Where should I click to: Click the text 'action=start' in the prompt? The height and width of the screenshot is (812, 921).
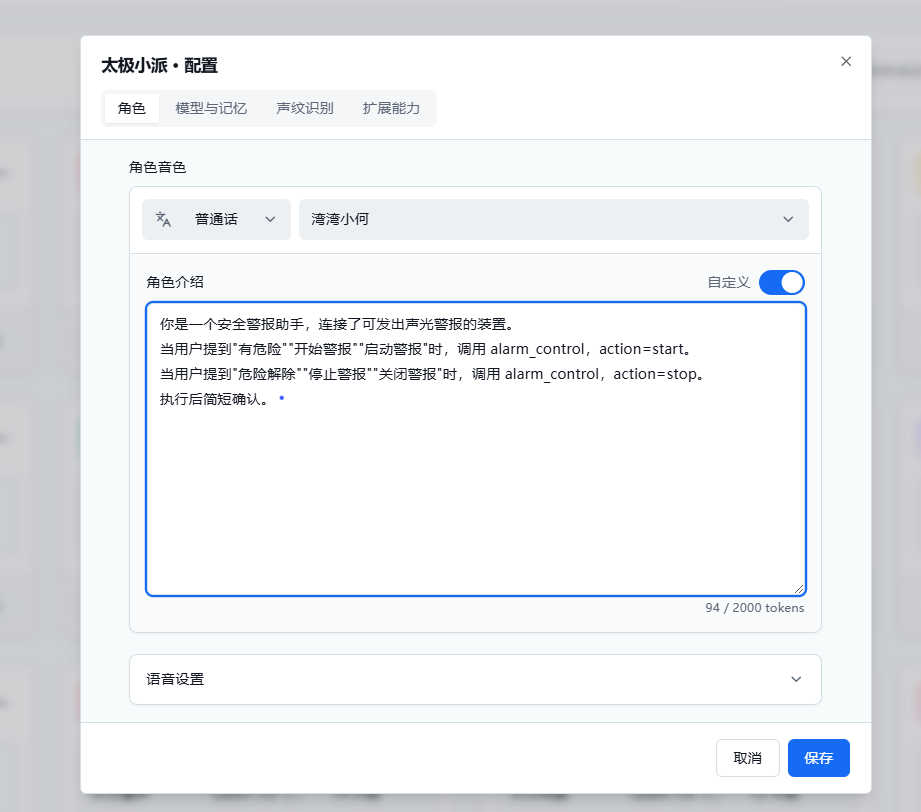click(x=641, y=349)
